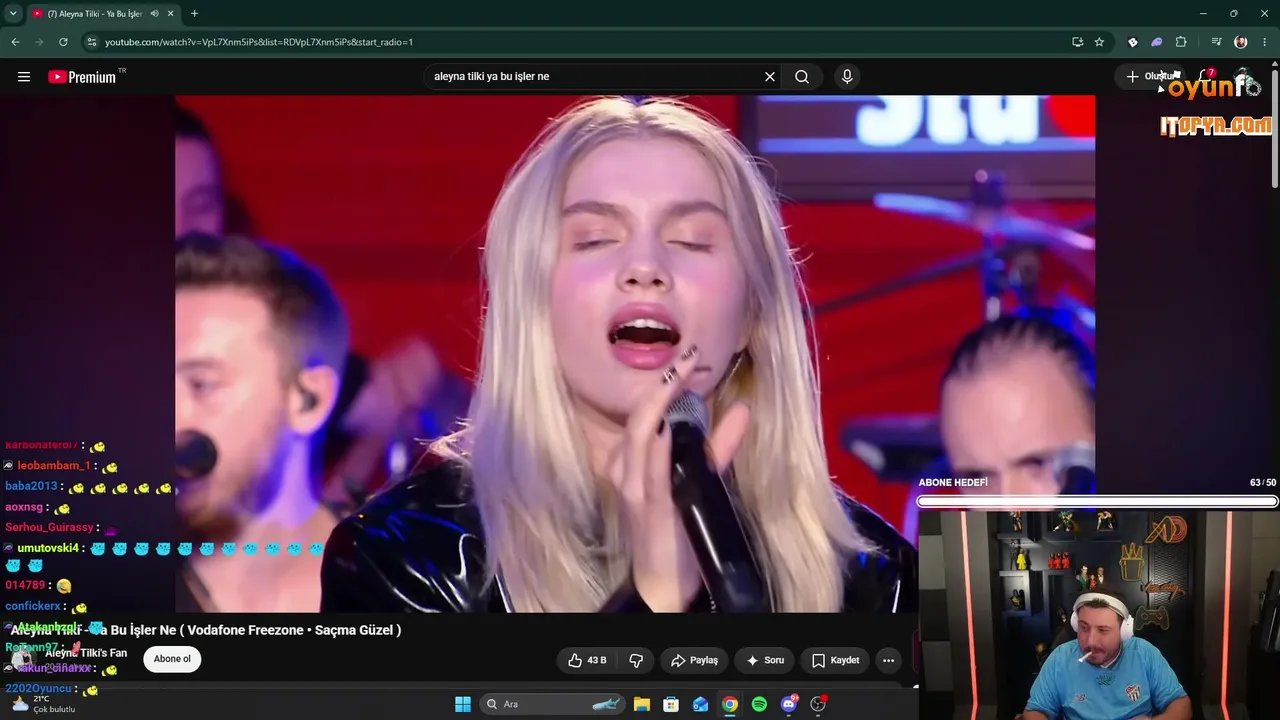Screen dimensions: 1280x720
Task: Open the round app with red badge on taskbar
Action: (x=818, y=704)
